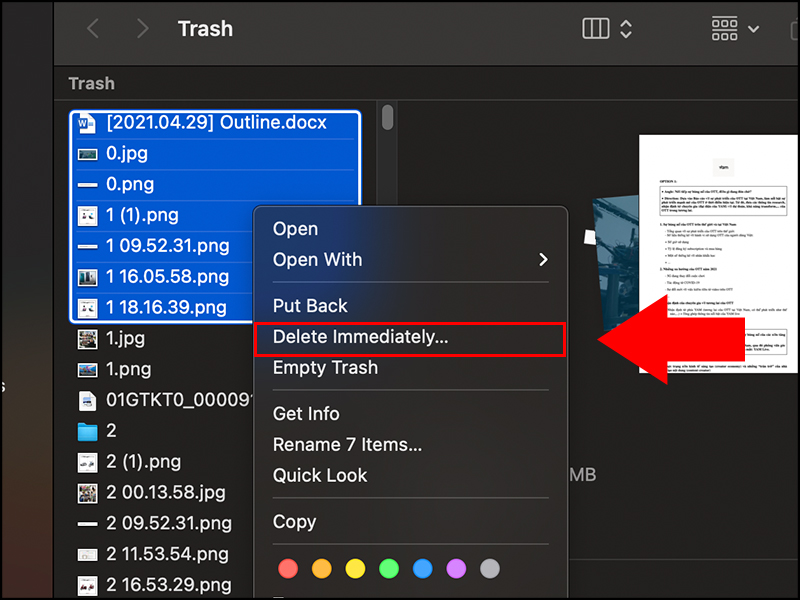This screenshot has width=800, height=600.
Task: Click the icon of 2 16.53.29.png
Action: coord(87,586)
